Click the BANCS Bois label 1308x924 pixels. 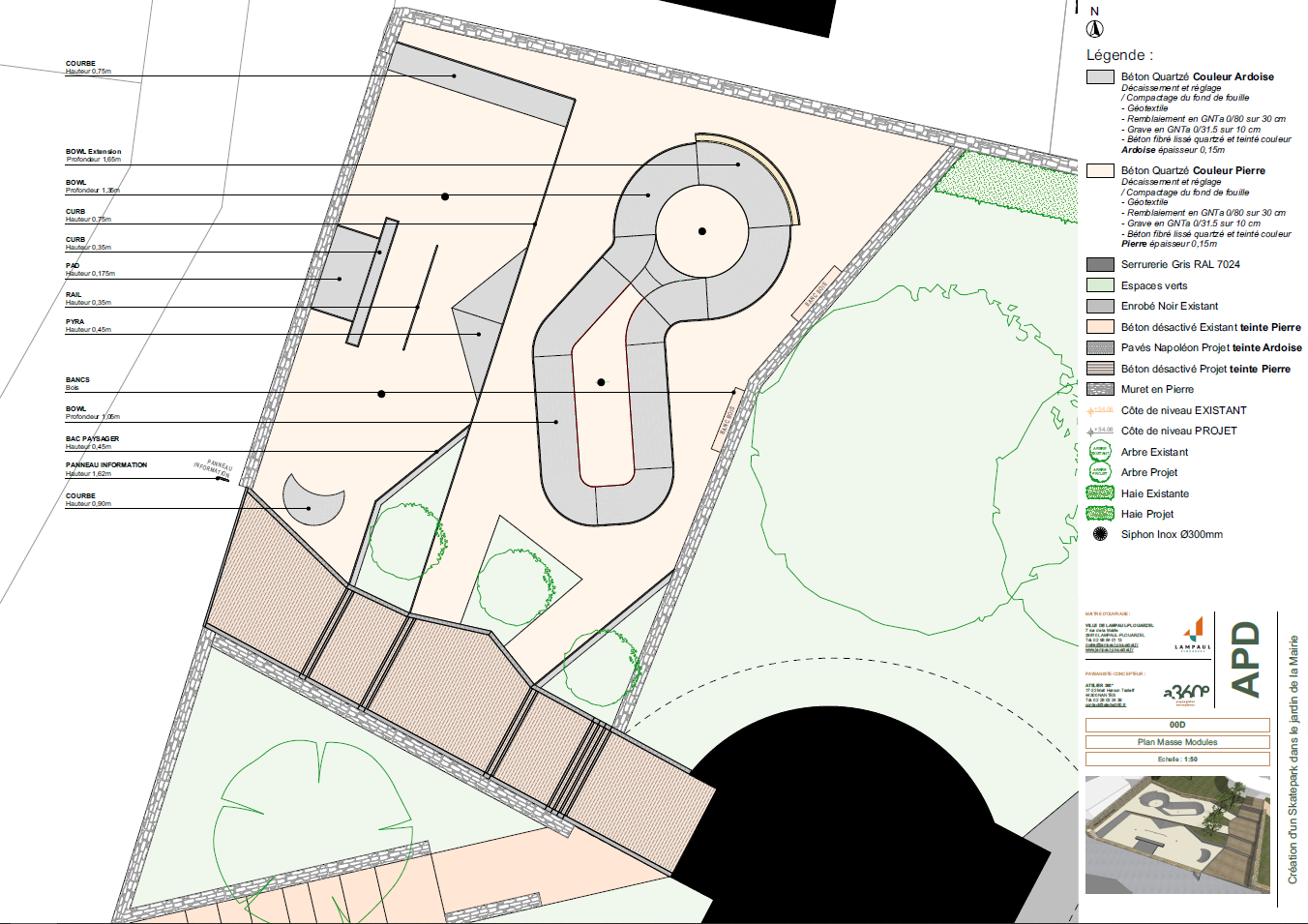point(77,383)
